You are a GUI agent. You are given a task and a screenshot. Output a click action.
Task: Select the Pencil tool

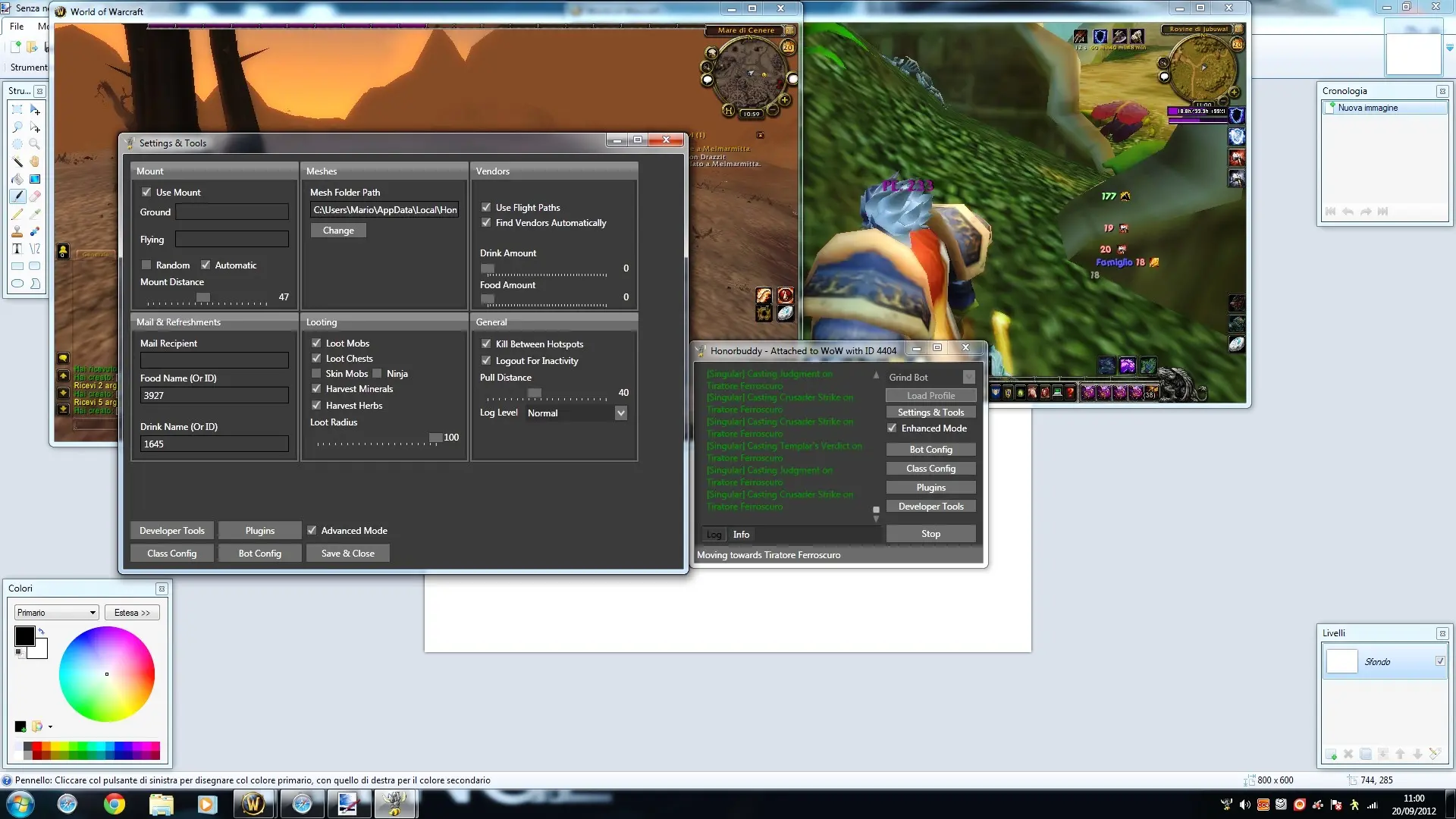(x=17, y=214)
